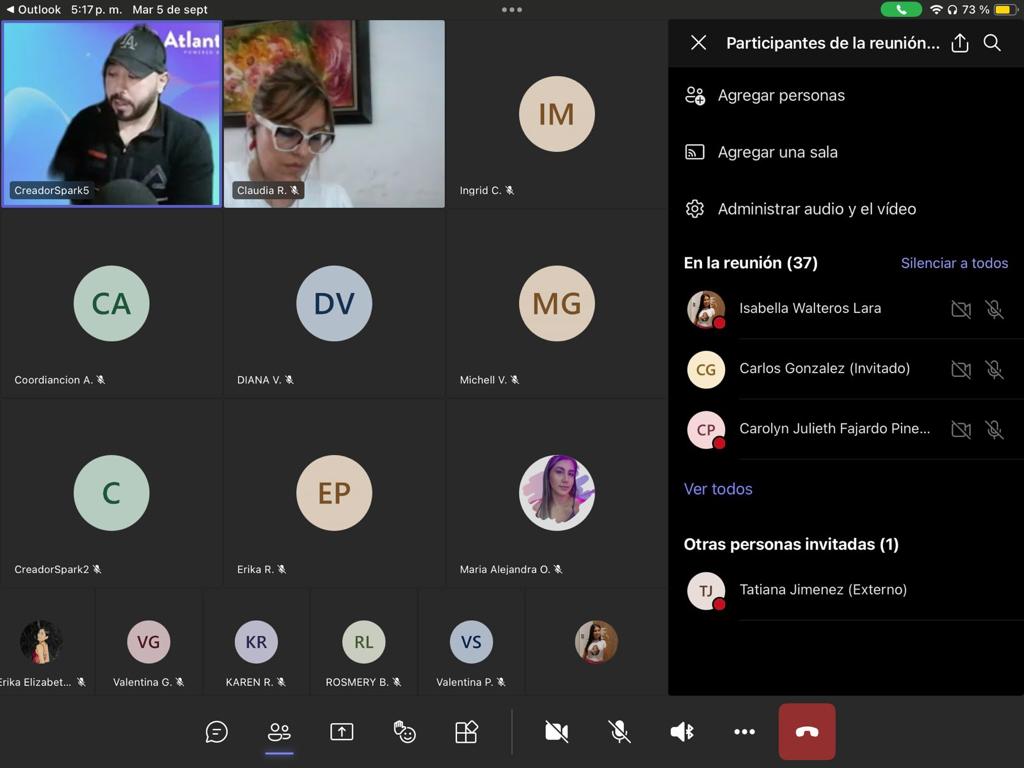Tap the three dots at top center
Screen dimensions: 1024x768
coord(512,10)
